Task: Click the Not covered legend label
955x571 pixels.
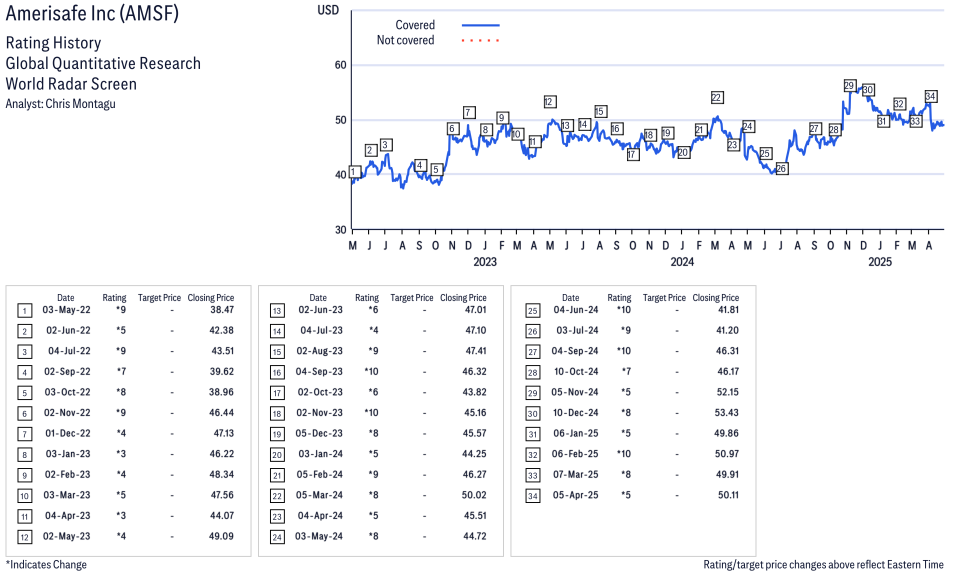Action: tap(406, 40)
